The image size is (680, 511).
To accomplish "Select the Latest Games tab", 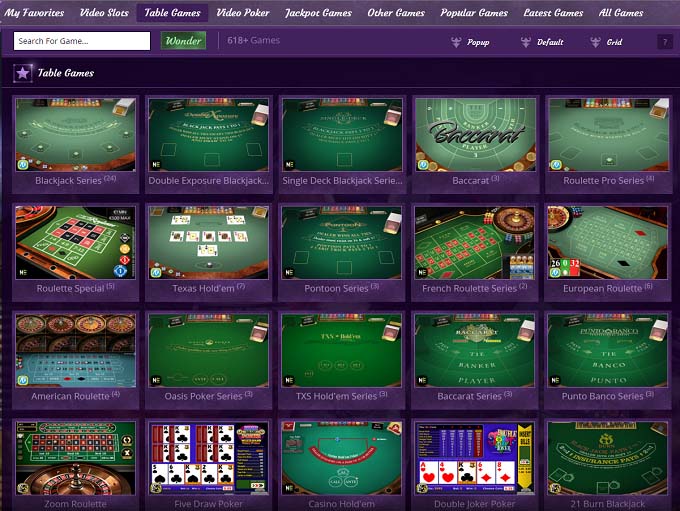I will tap(553, 13).
